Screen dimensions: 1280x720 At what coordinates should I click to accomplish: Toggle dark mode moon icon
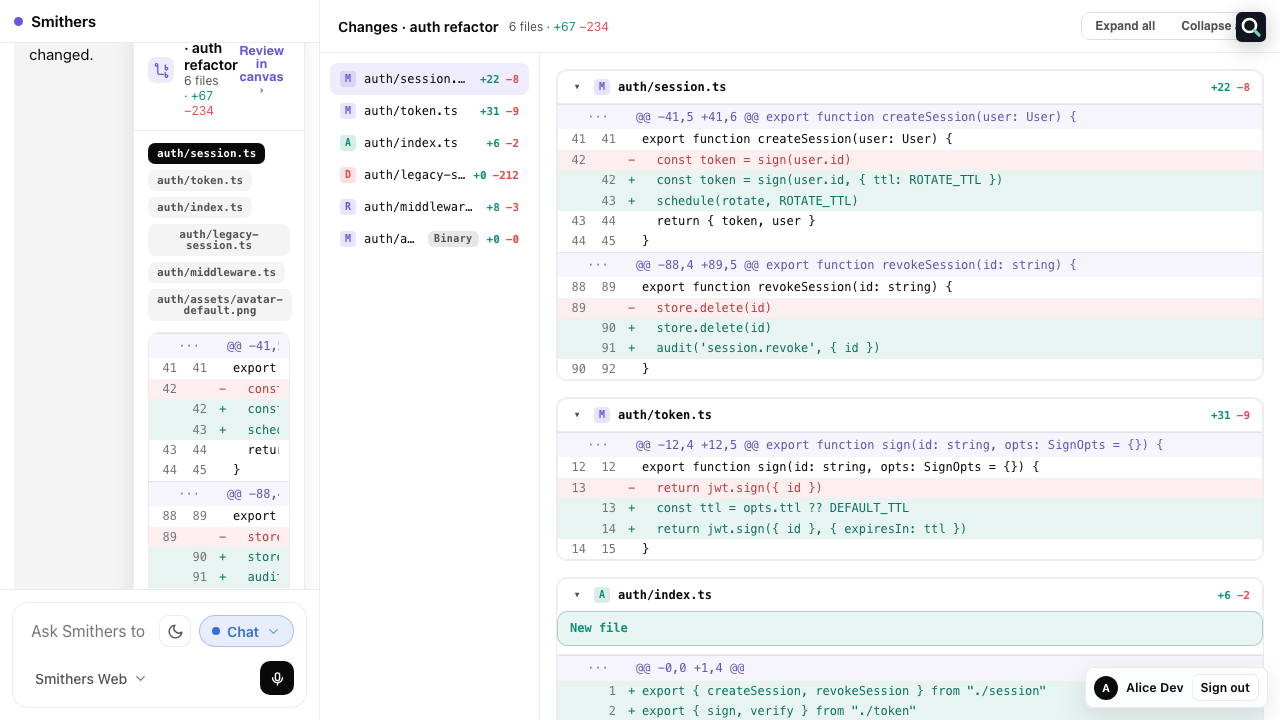point(175,631)
